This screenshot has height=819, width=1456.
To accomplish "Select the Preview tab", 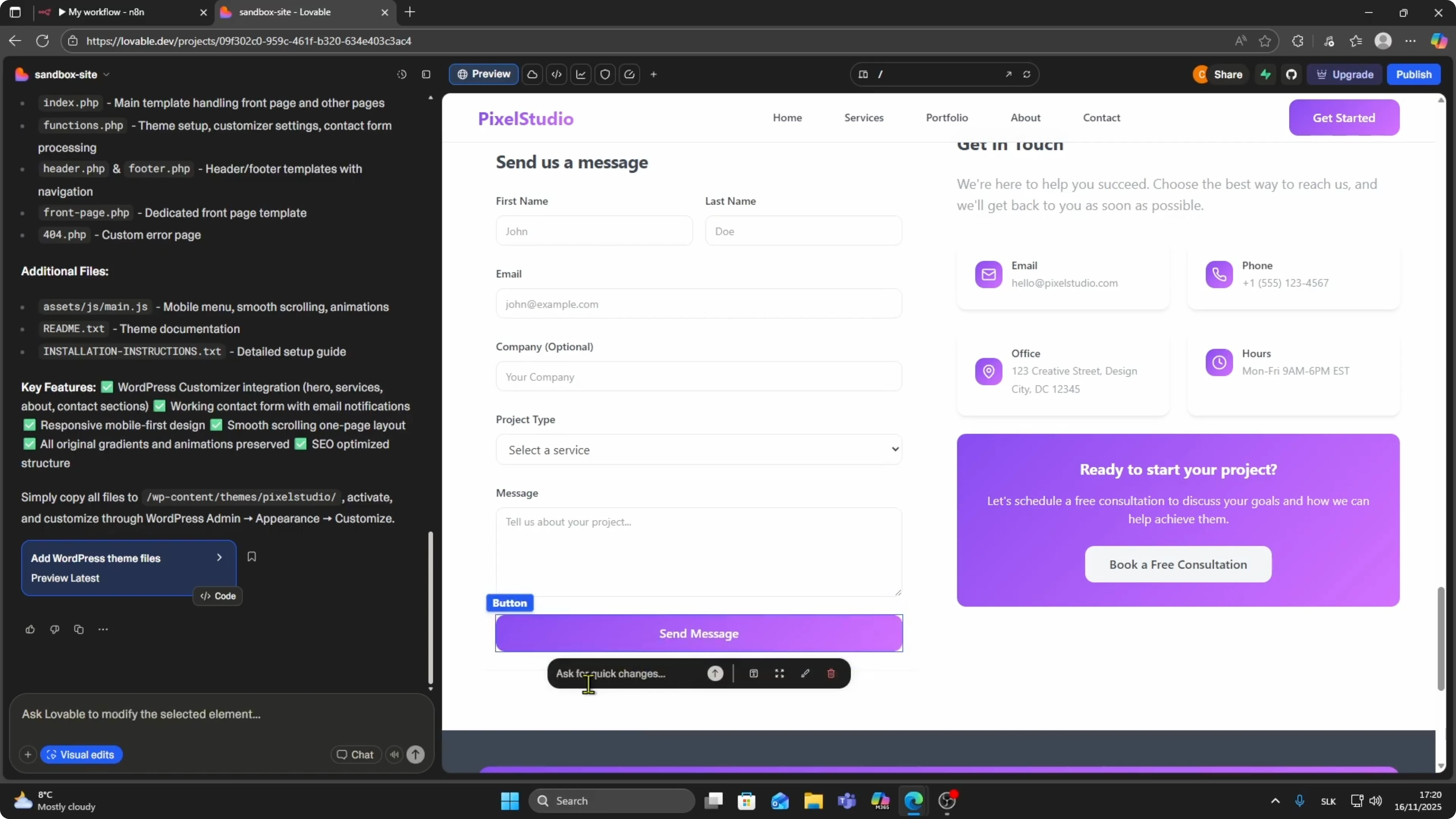I will (484, 74).
